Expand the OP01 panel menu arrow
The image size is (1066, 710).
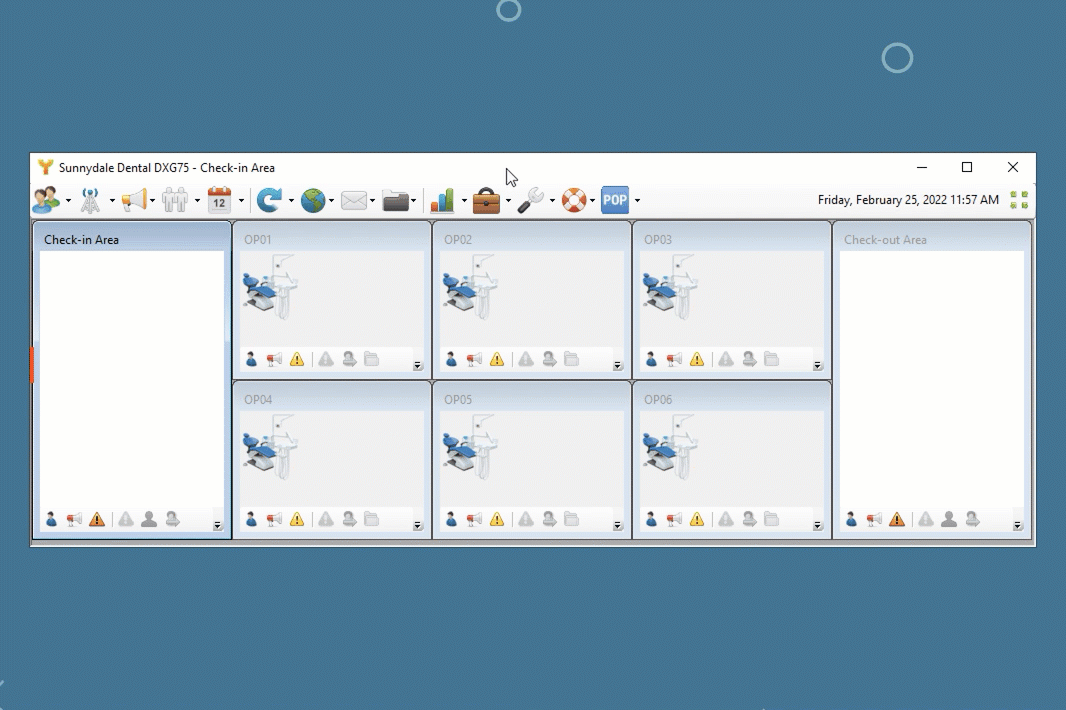[x=417, y=366]
